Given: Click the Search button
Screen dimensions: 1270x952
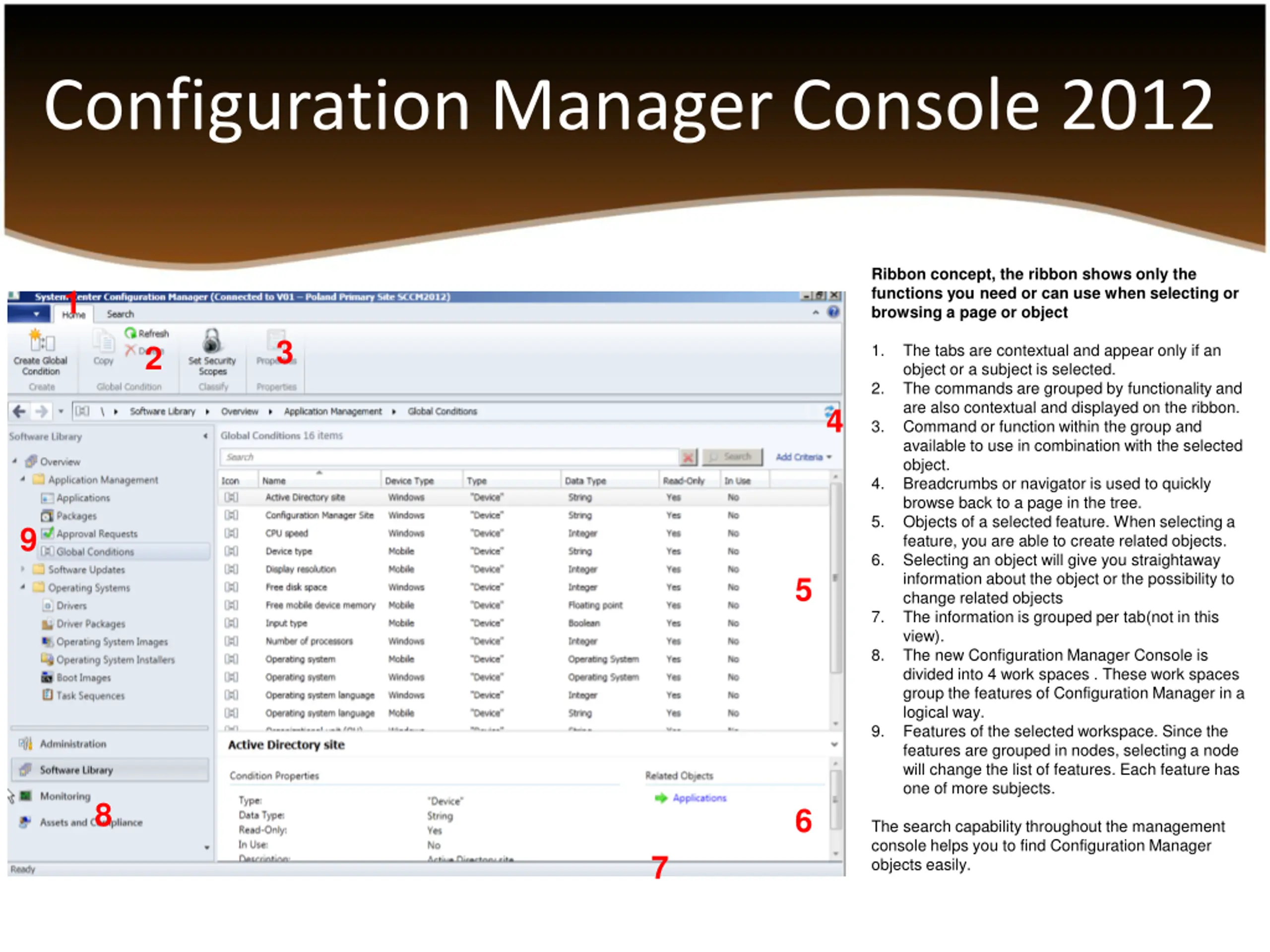Looking at the screenshot, I should (x=733, y=457).
